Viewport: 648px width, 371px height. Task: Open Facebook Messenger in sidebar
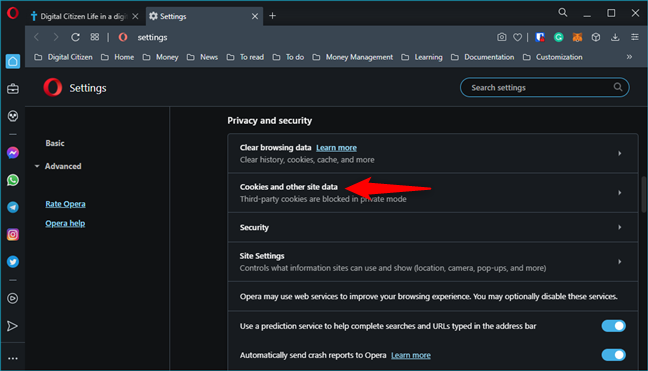[x=13, y=153]
